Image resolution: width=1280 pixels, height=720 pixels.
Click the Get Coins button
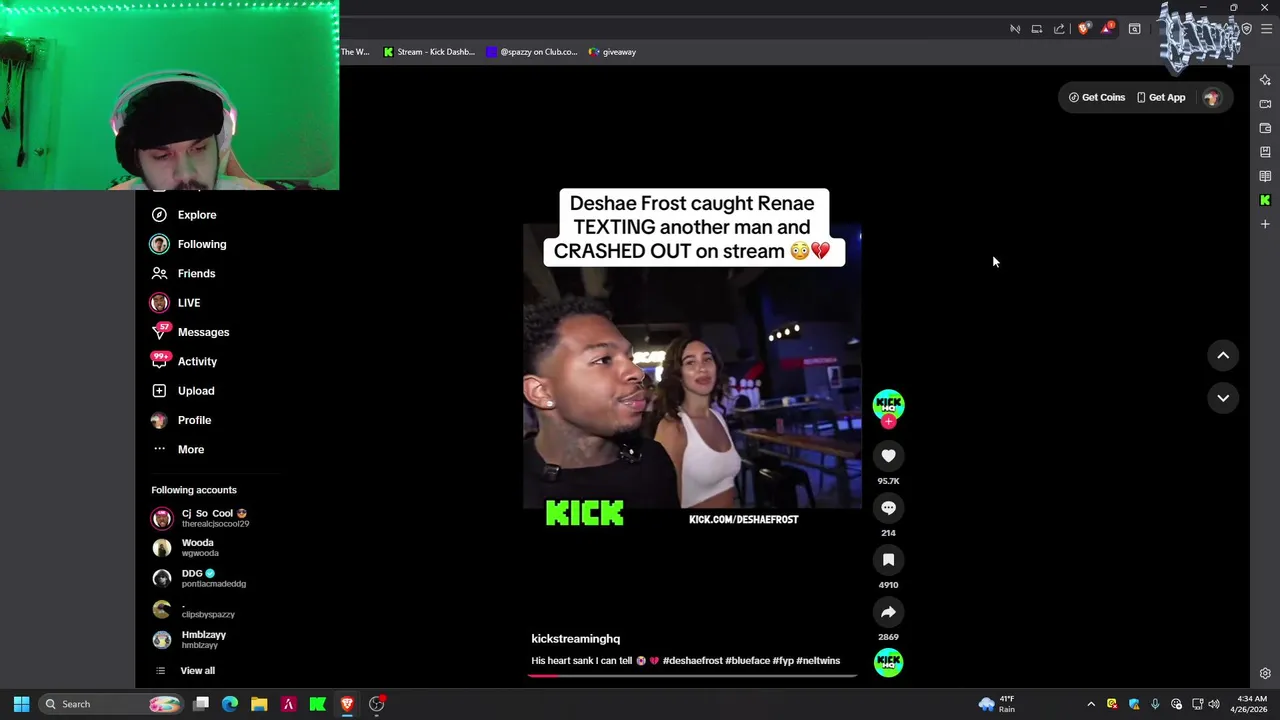[x=1097, y=97]
